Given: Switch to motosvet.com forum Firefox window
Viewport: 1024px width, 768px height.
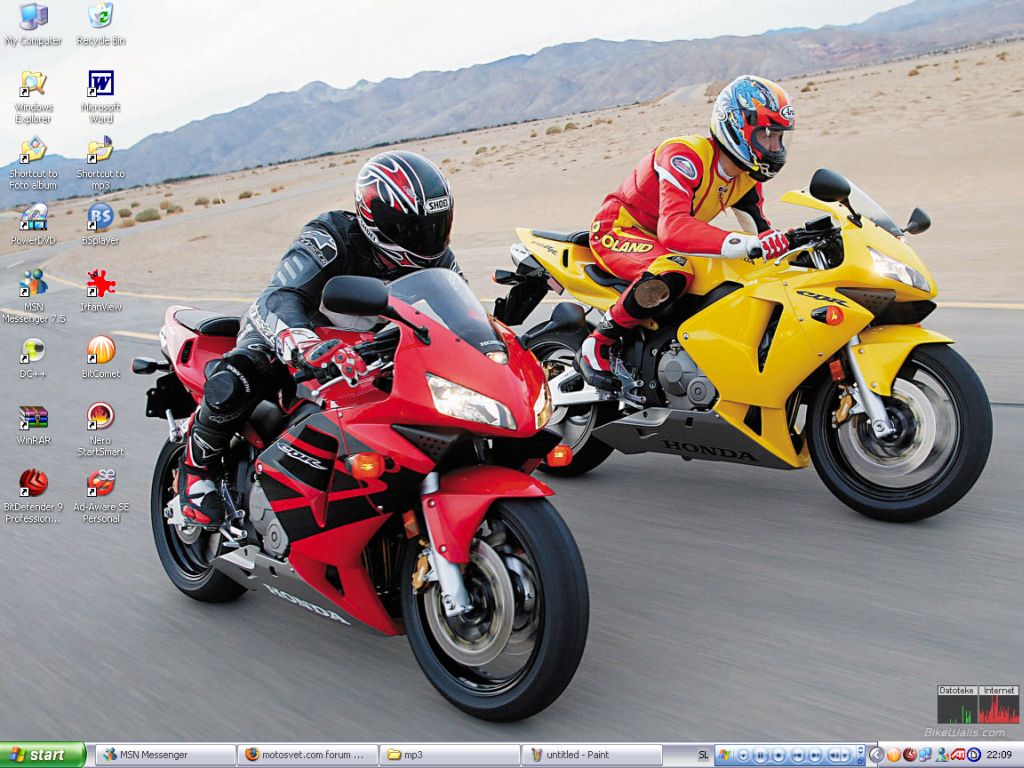Looking at the screenshot, I should (x=308, y=755).
